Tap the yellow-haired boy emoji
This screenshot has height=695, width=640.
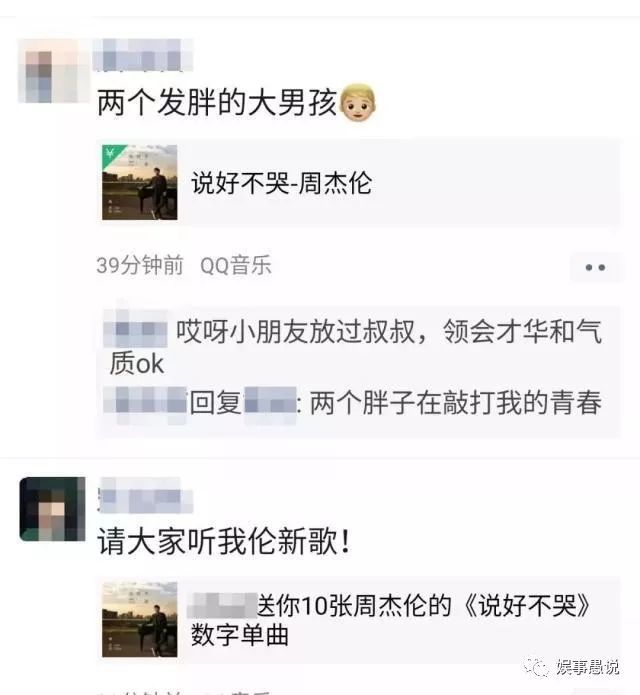[357, 103]
